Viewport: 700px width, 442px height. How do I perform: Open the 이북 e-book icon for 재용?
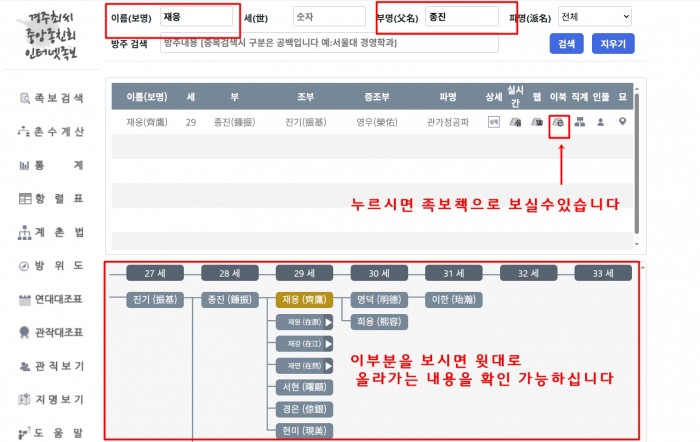click(560, 122)
